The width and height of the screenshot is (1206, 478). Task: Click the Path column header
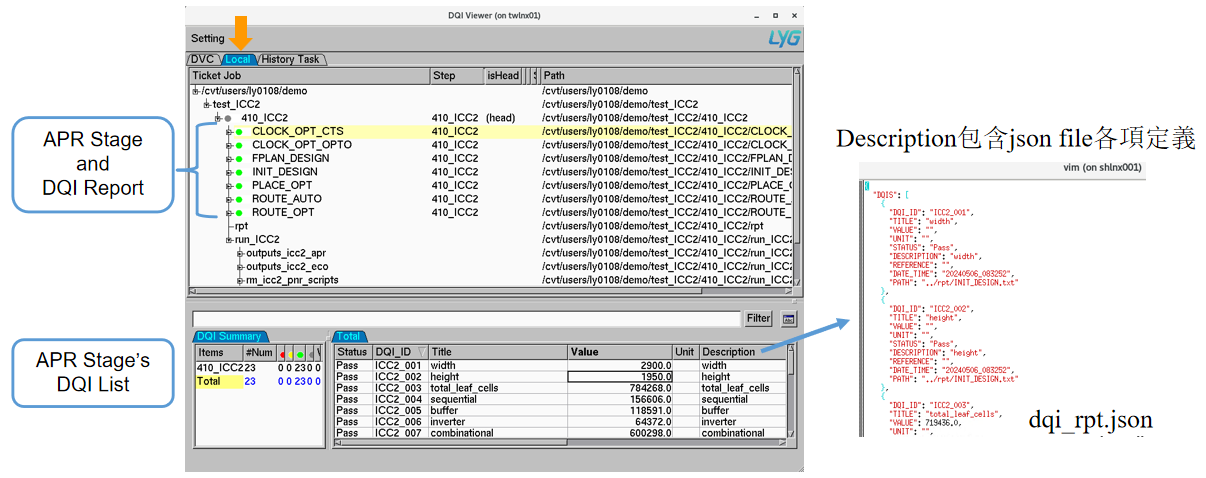coord(666,75)
